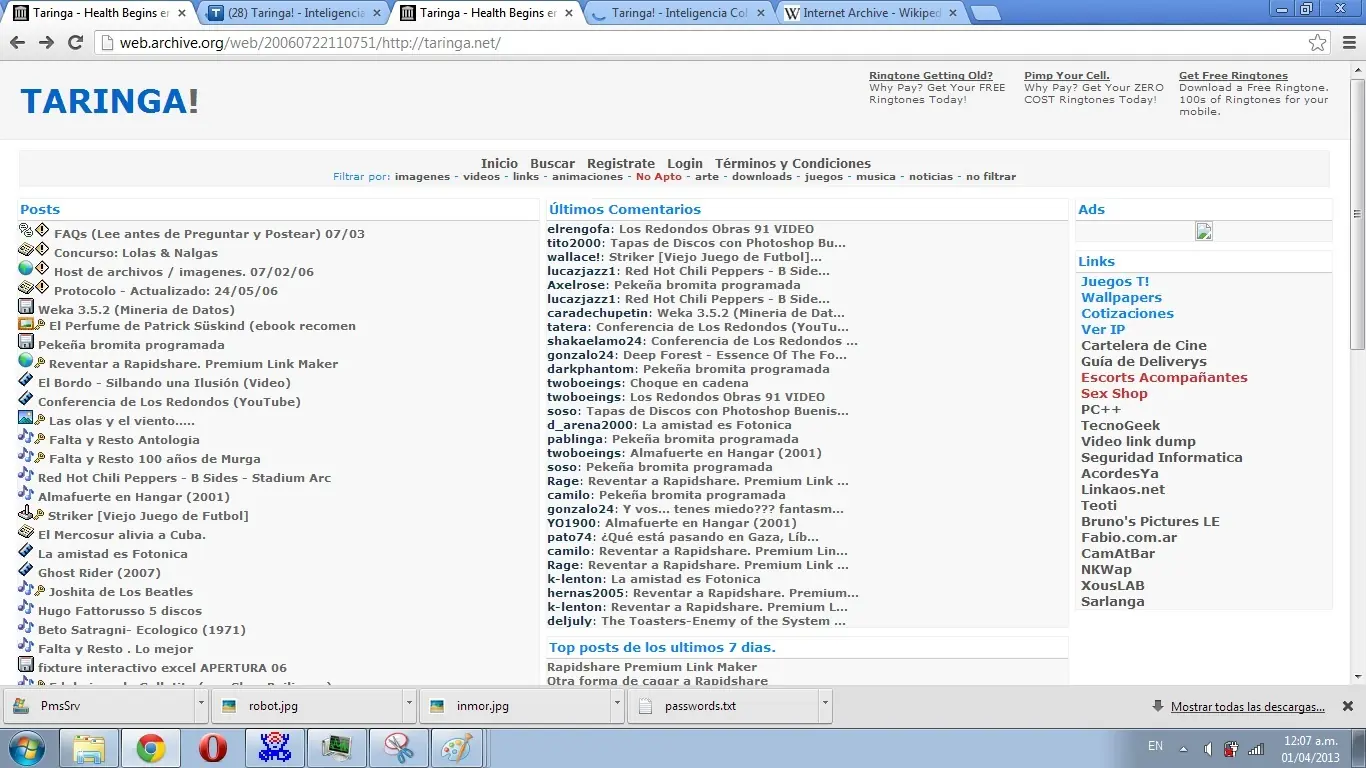Image resolution: width=1366 pixels, height=768 pixels.
Task: Click the broken ad image in Ads panel
Action: 1204,232
